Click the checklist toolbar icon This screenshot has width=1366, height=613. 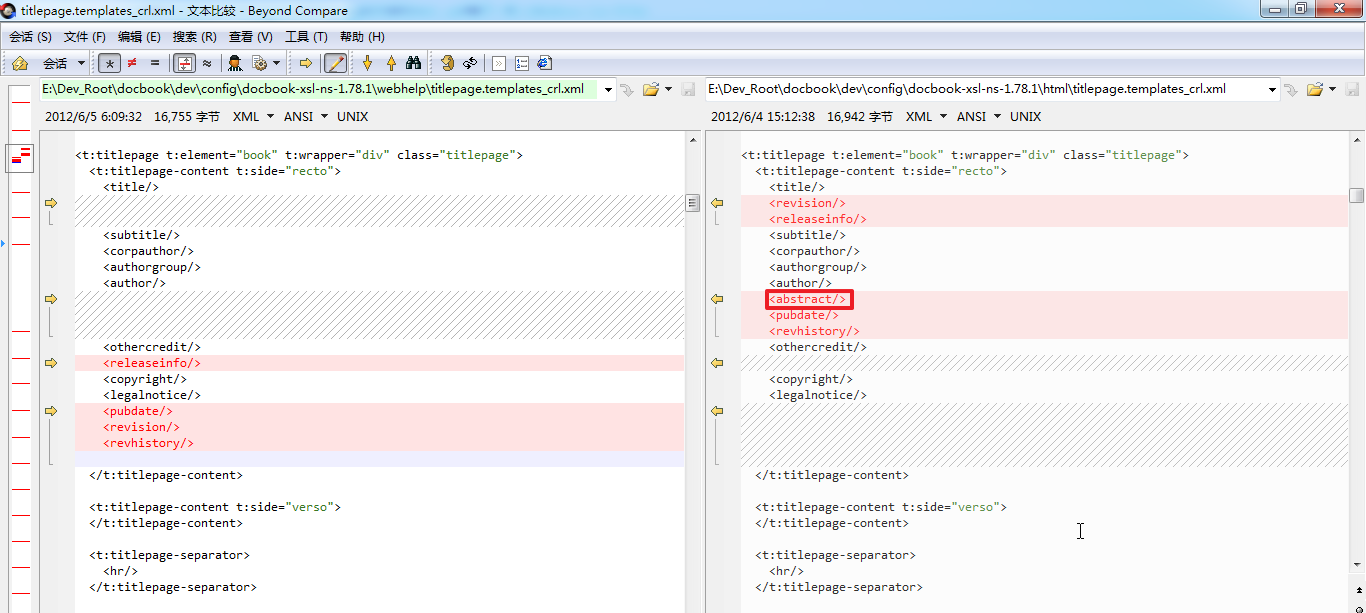(522, 63)
